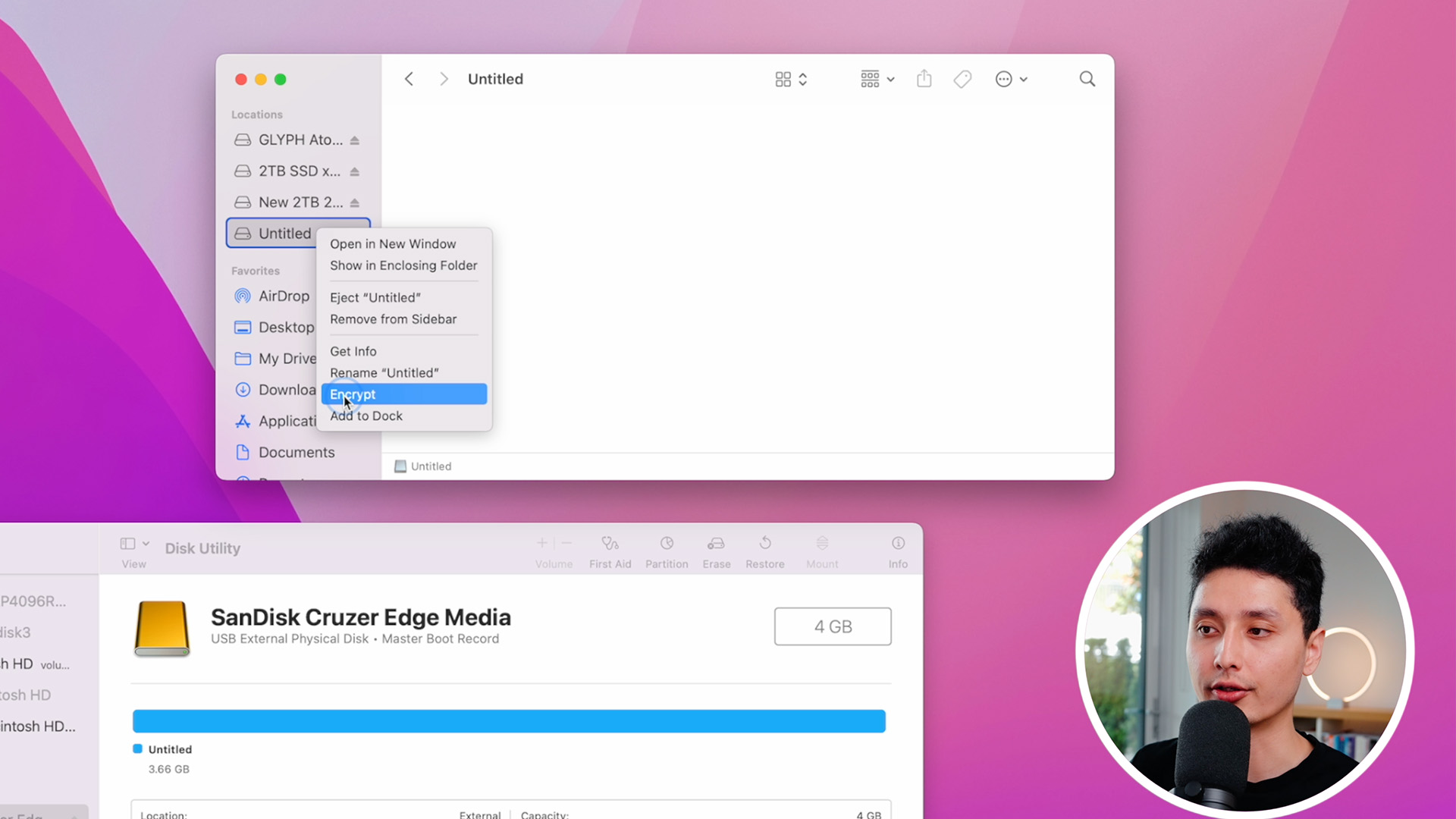Open Finder group-by options dropdown

click(x=877, y=79)
